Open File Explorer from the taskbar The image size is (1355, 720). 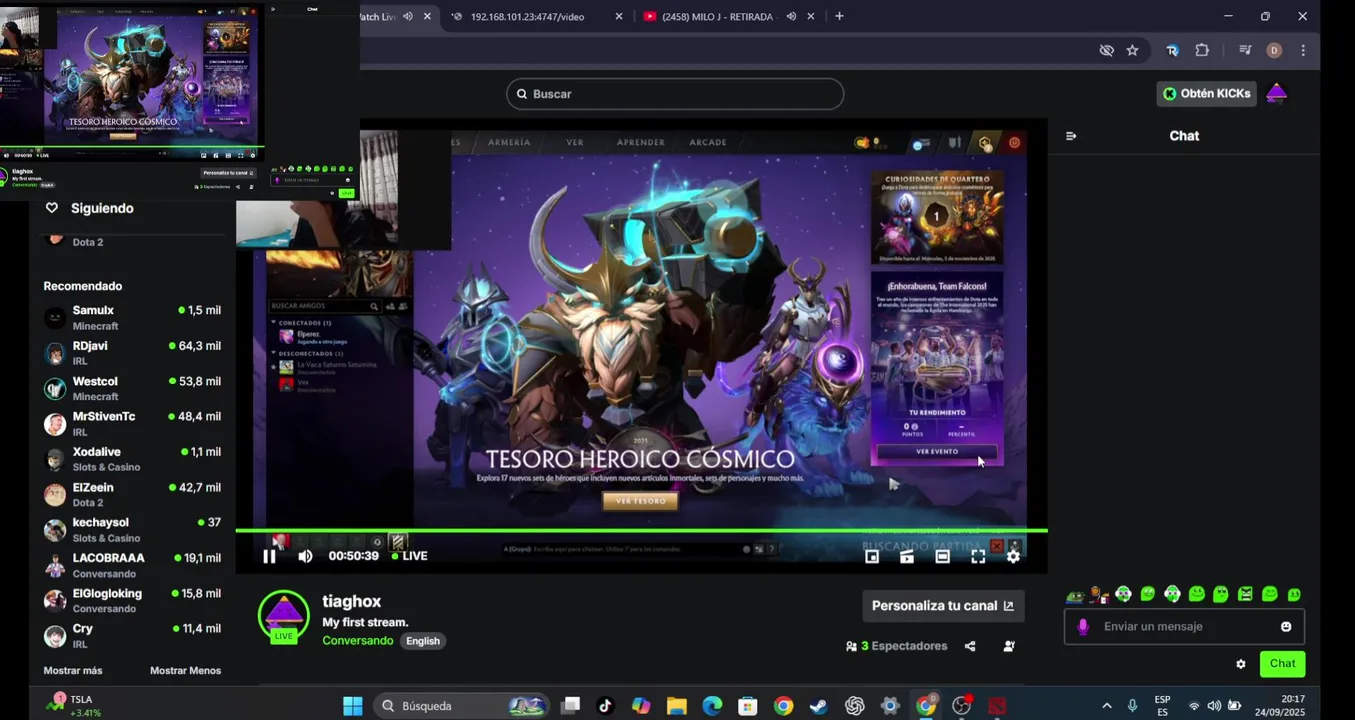tap(676, 706)
